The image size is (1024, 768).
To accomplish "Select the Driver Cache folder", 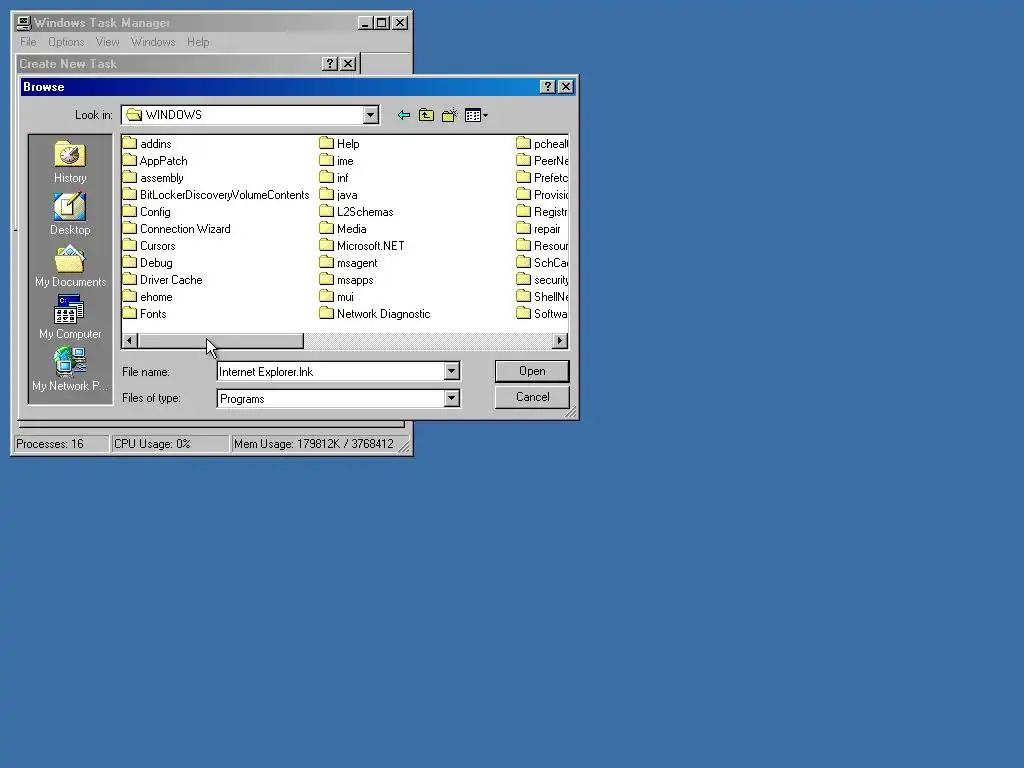I will click(x=163, y=280).
